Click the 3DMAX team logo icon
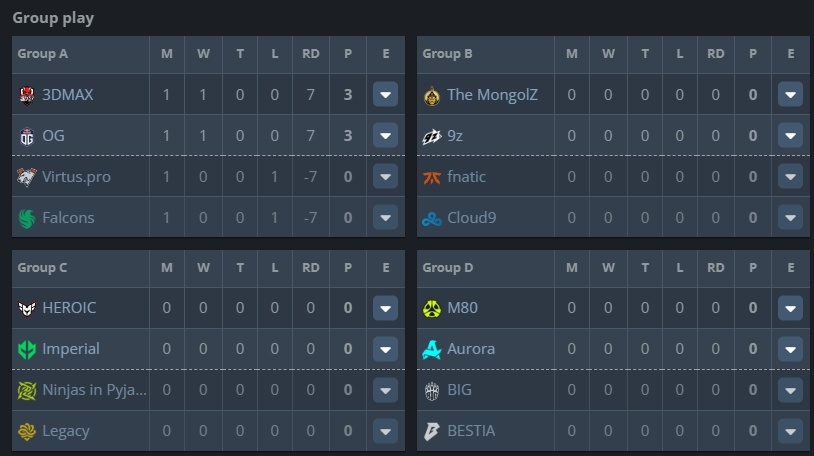The height and width of the screenshot is (456, 814). point(26,95)
